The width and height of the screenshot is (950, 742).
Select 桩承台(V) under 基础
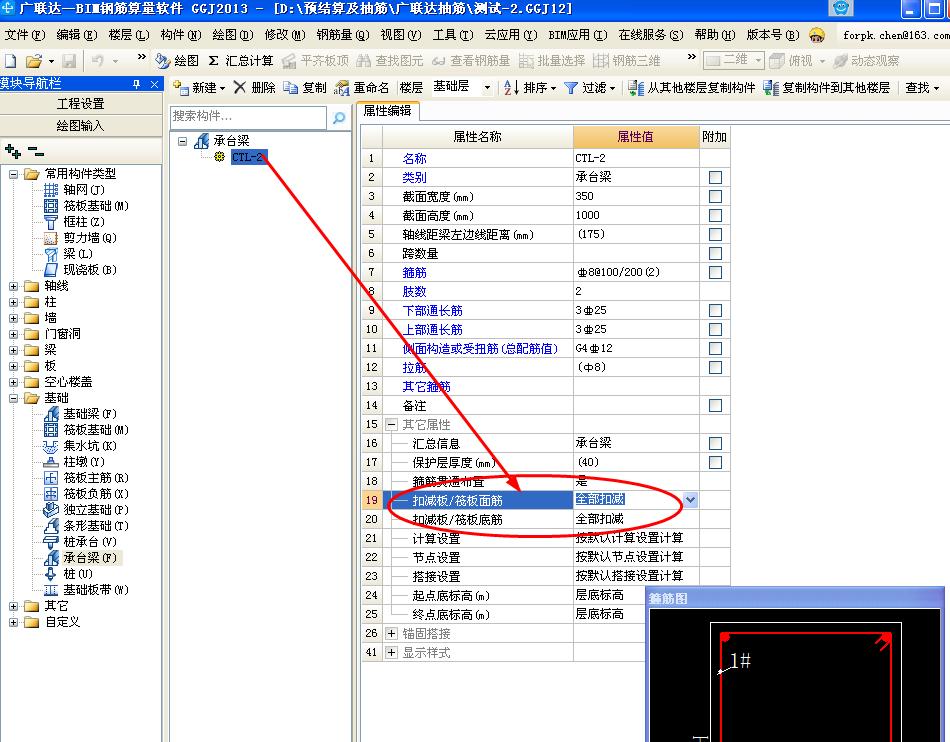tap(81, 542)
